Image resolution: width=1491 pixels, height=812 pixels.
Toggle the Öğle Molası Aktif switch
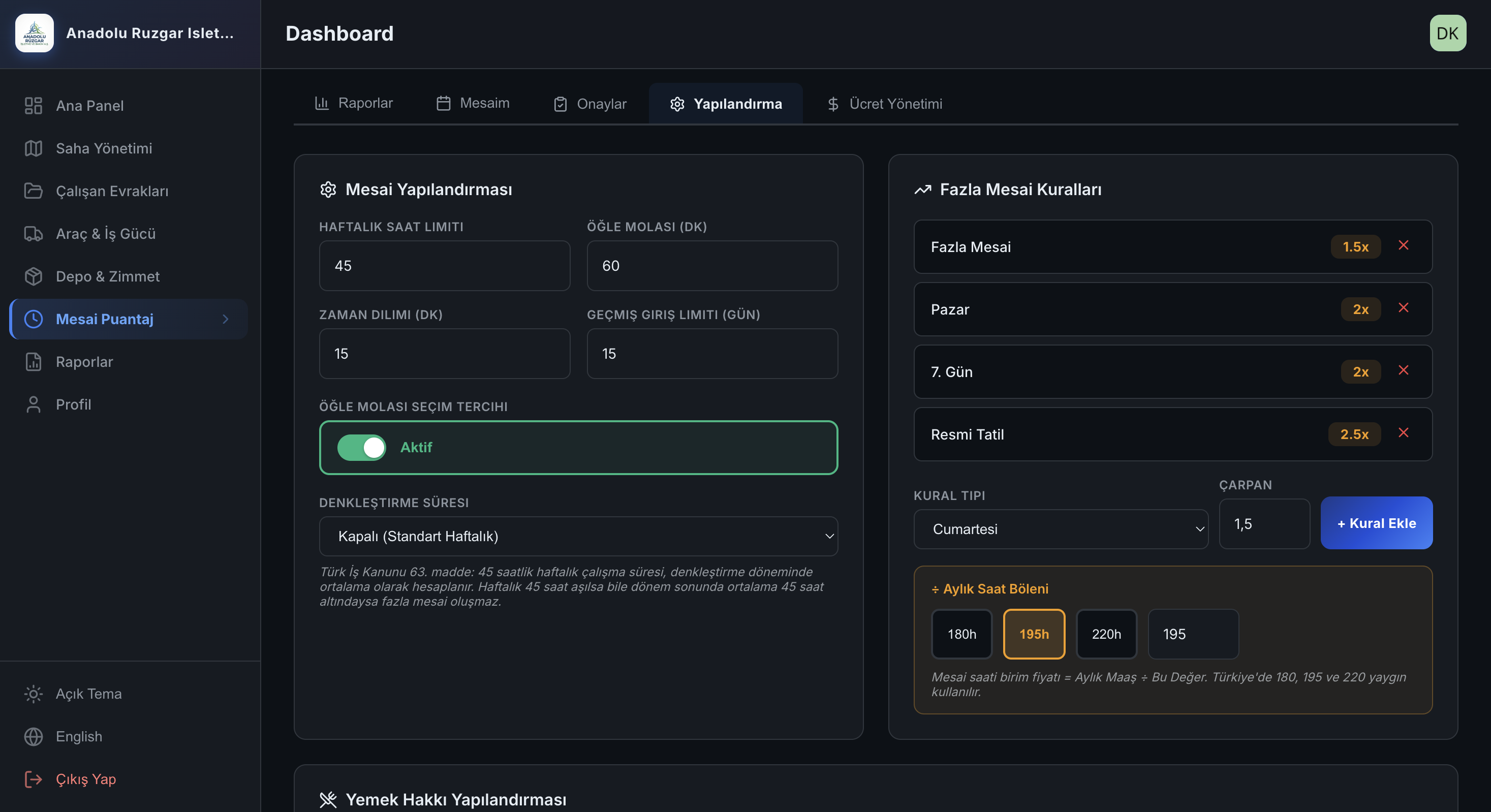pos(361,447)
